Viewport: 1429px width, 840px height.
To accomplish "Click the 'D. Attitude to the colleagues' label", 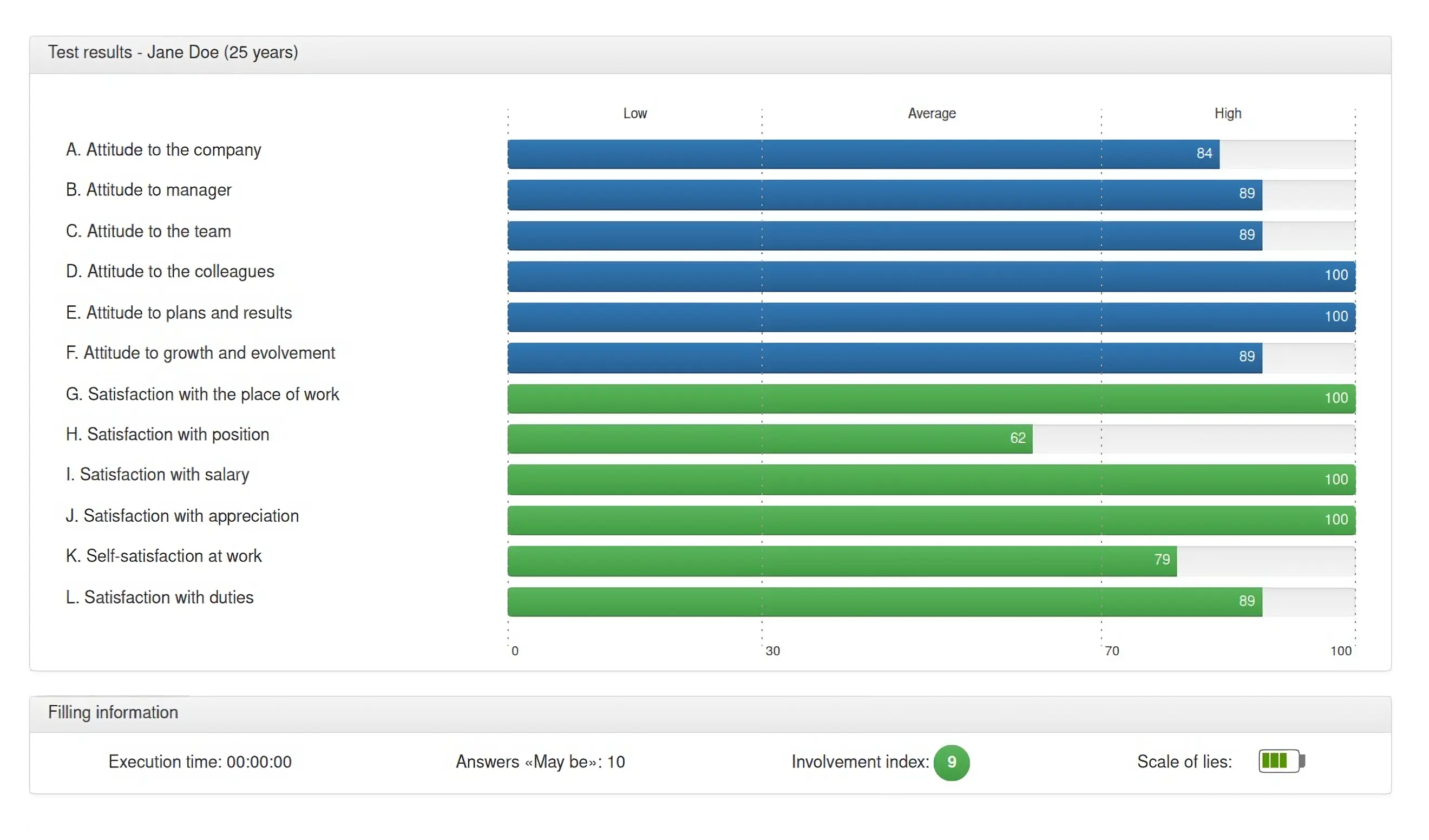I will click(x=170, y=272).
